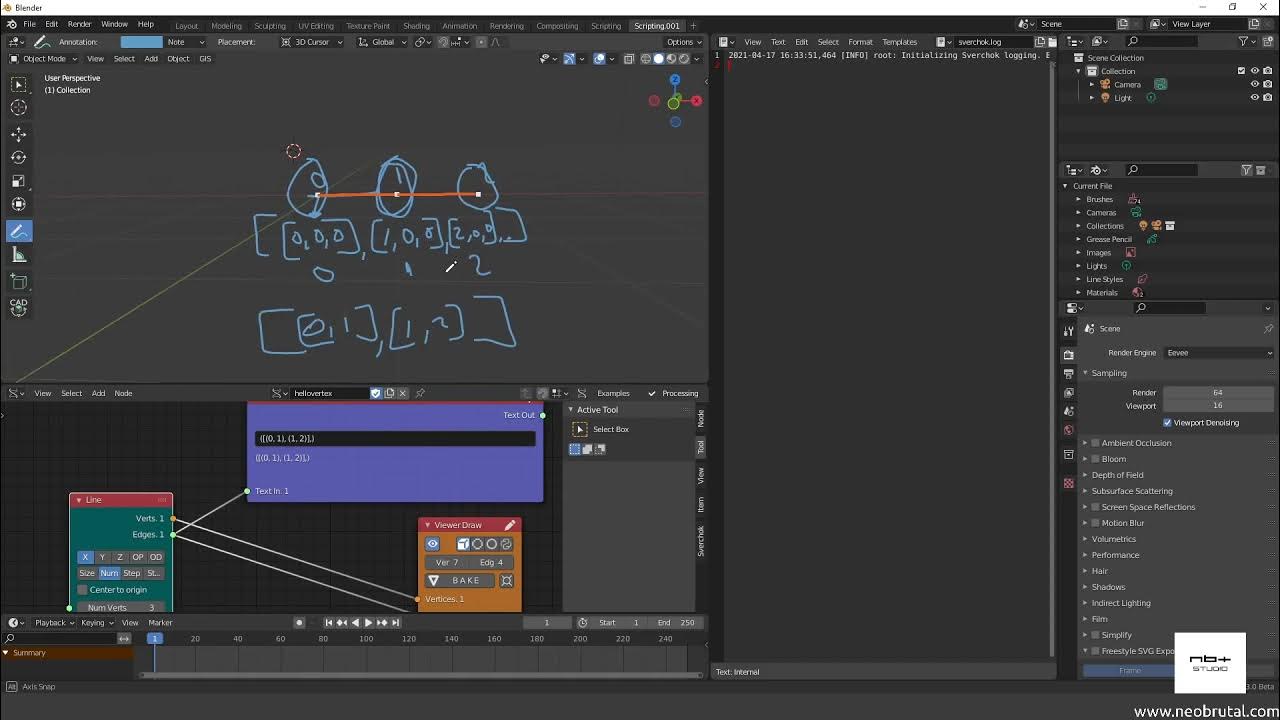Toggle fake user shield for hellovertex
This screenshot has height=720, width=1280.
tap(376, 393)
